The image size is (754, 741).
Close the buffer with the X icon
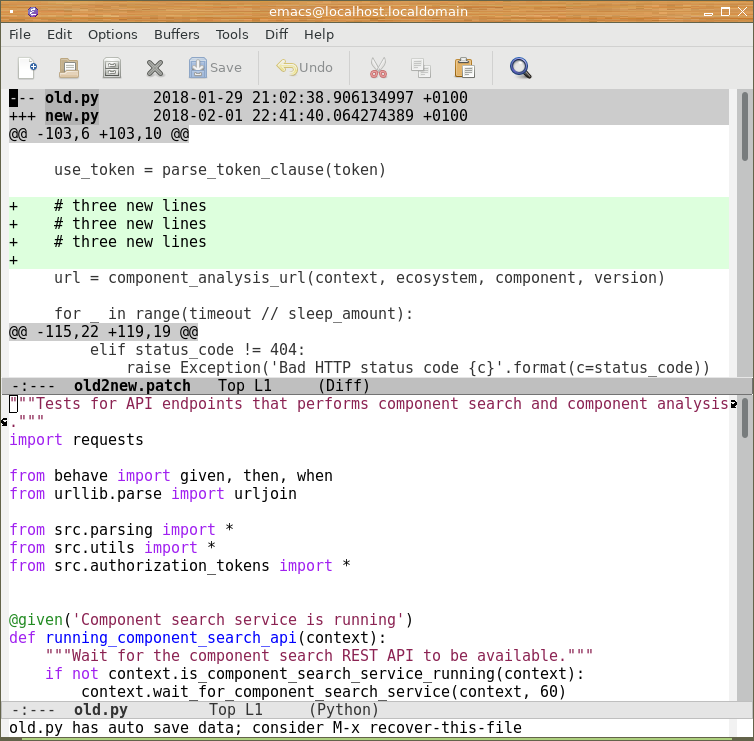pos(155,68)
